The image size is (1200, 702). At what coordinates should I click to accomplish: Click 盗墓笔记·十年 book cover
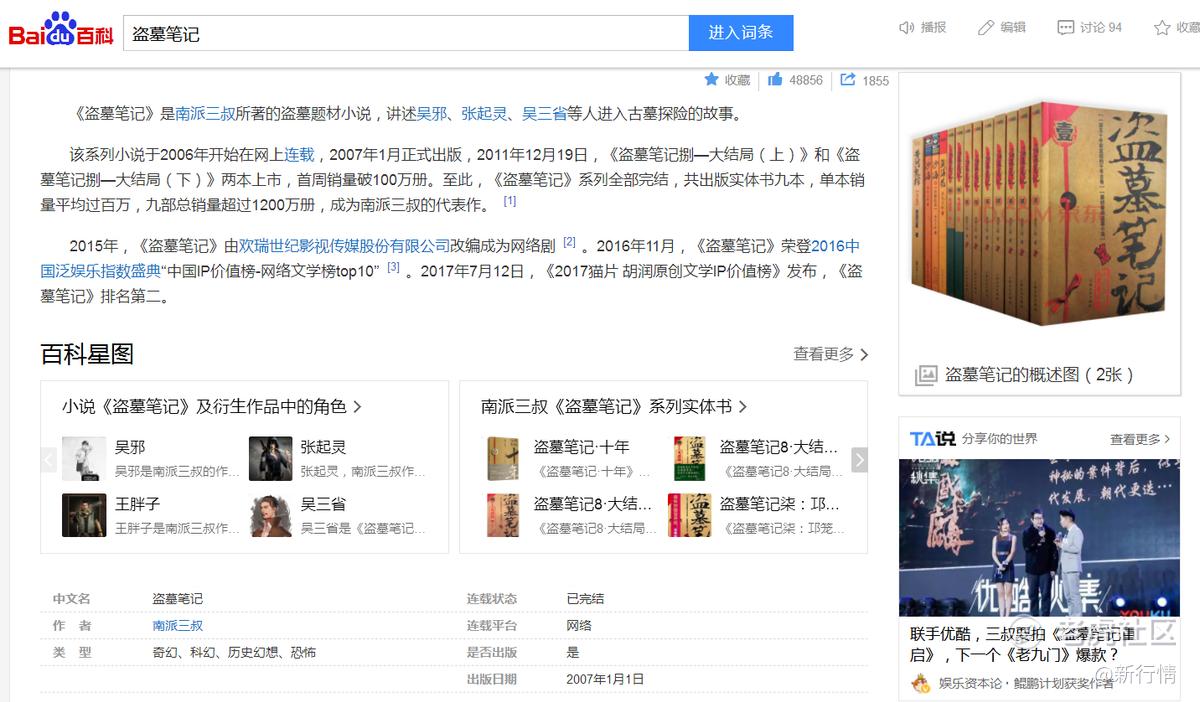pyautogui.click(x=503, y=458)
